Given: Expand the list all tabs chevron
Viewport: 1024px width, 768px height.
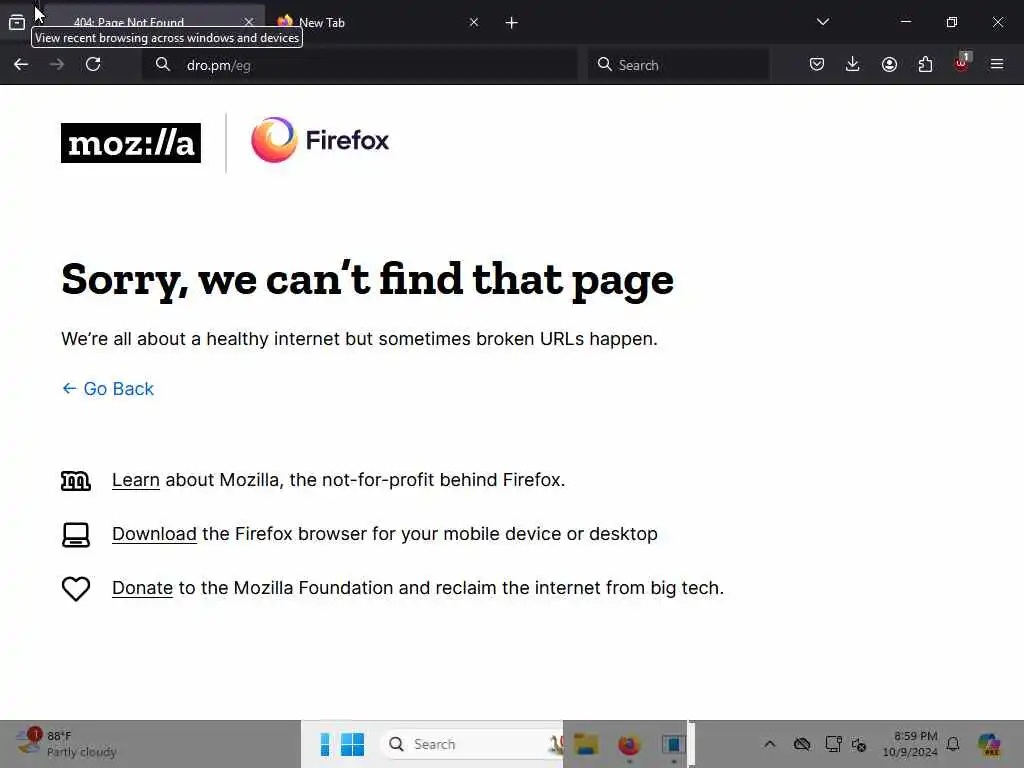Looking at the screenshot, I should coord(823,22).
